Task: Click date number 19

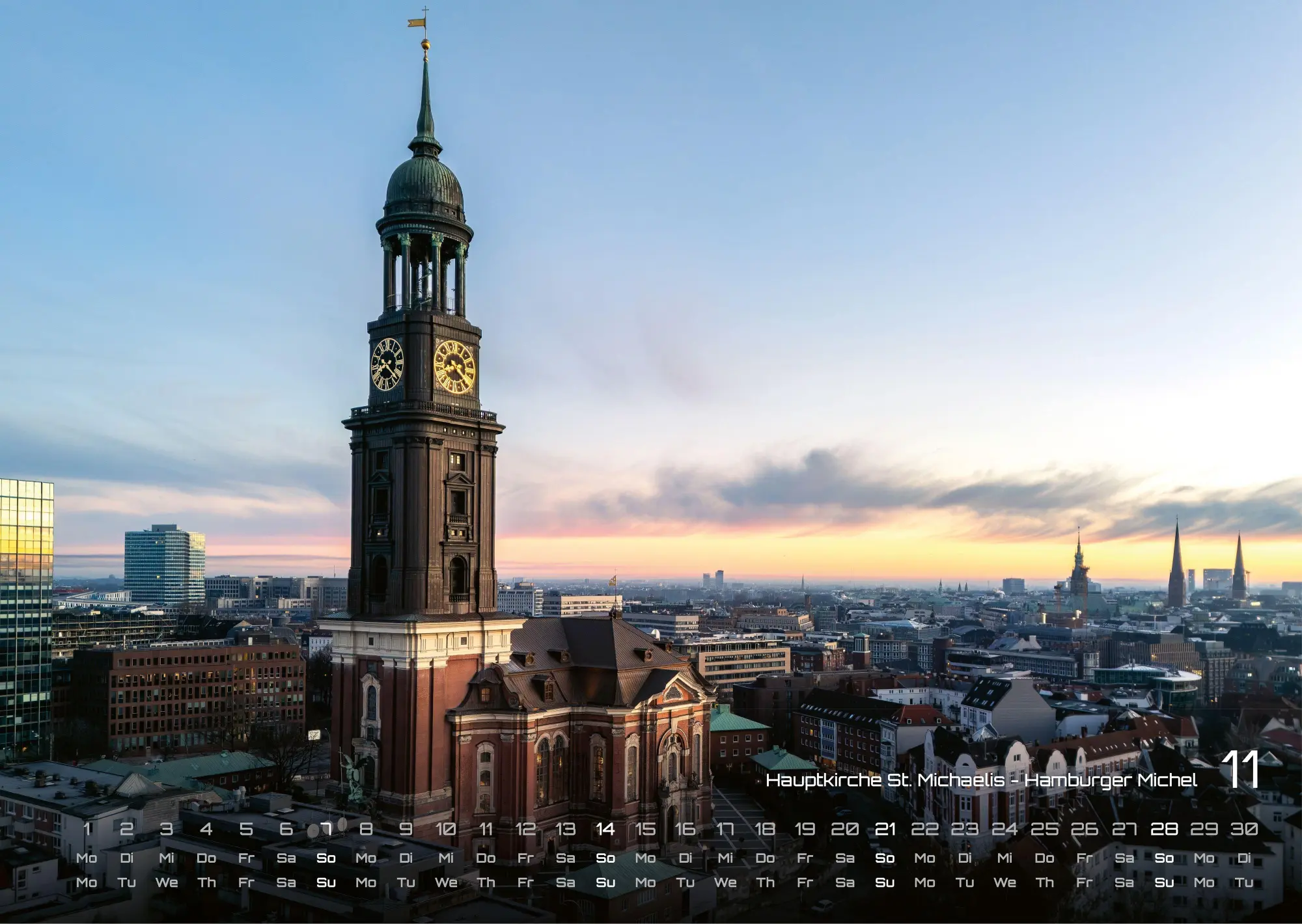Action: (x=805, y=829)
